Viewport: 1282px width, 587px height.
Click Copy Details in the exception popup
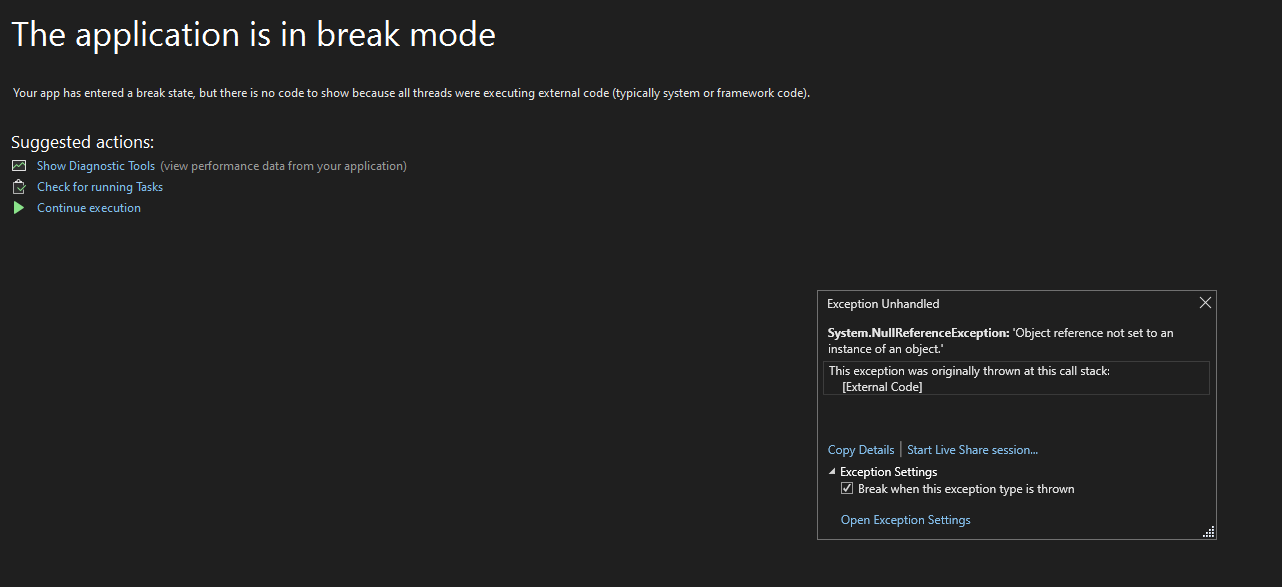[x=860, y=449]
